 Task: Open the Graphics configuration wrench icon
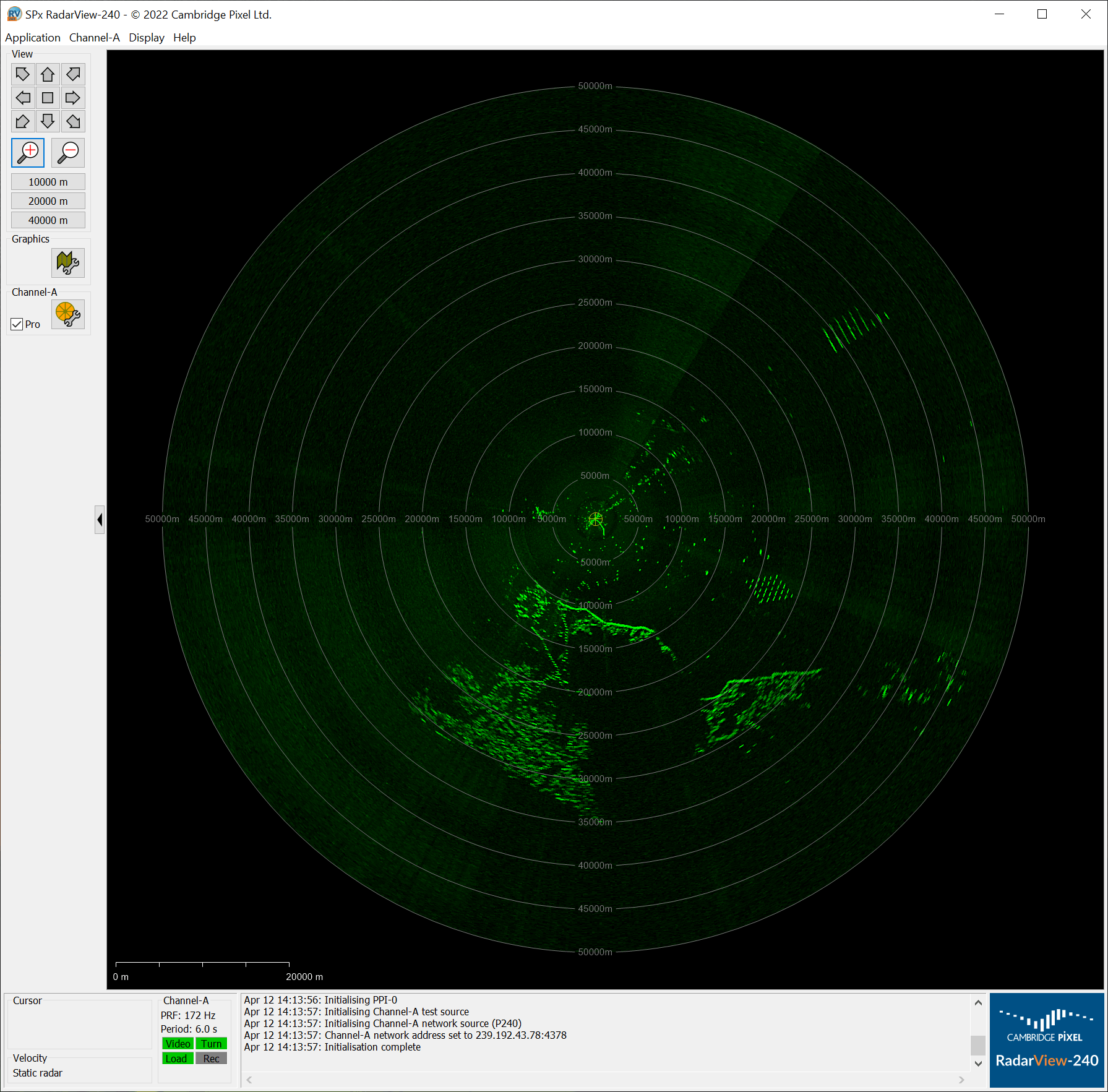(68, 262)
